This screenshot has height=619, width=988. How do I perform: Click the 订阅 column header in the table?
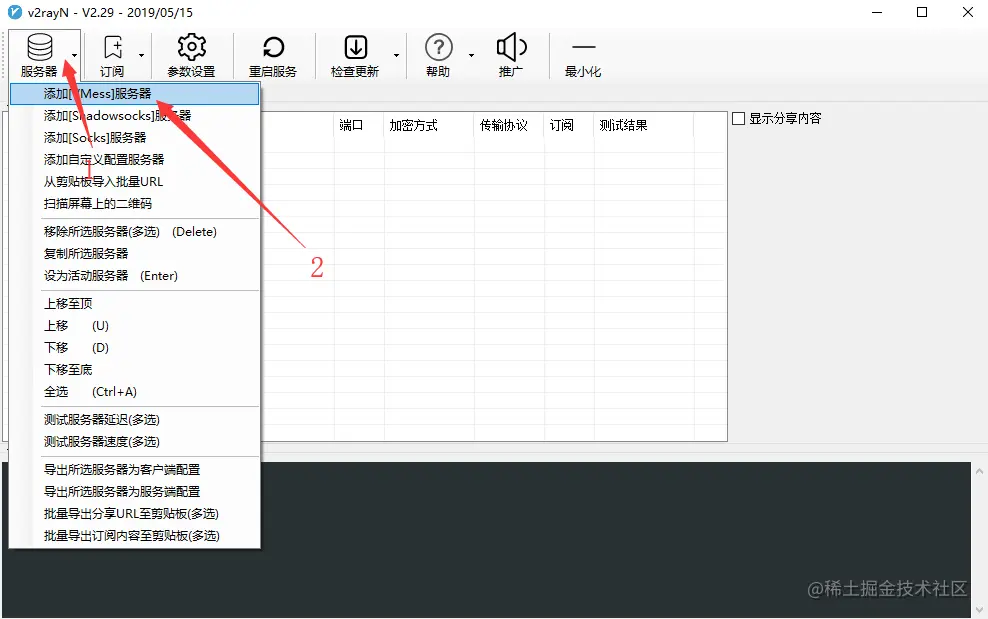(569, 125)
